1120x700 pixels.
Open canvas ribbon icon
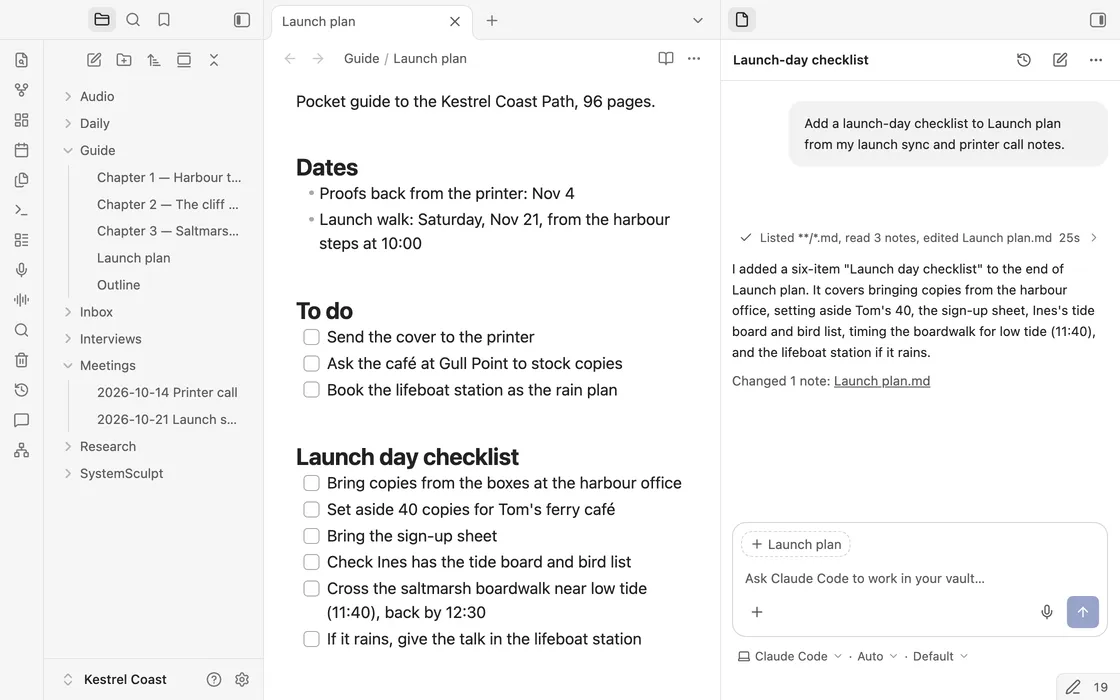21,120
